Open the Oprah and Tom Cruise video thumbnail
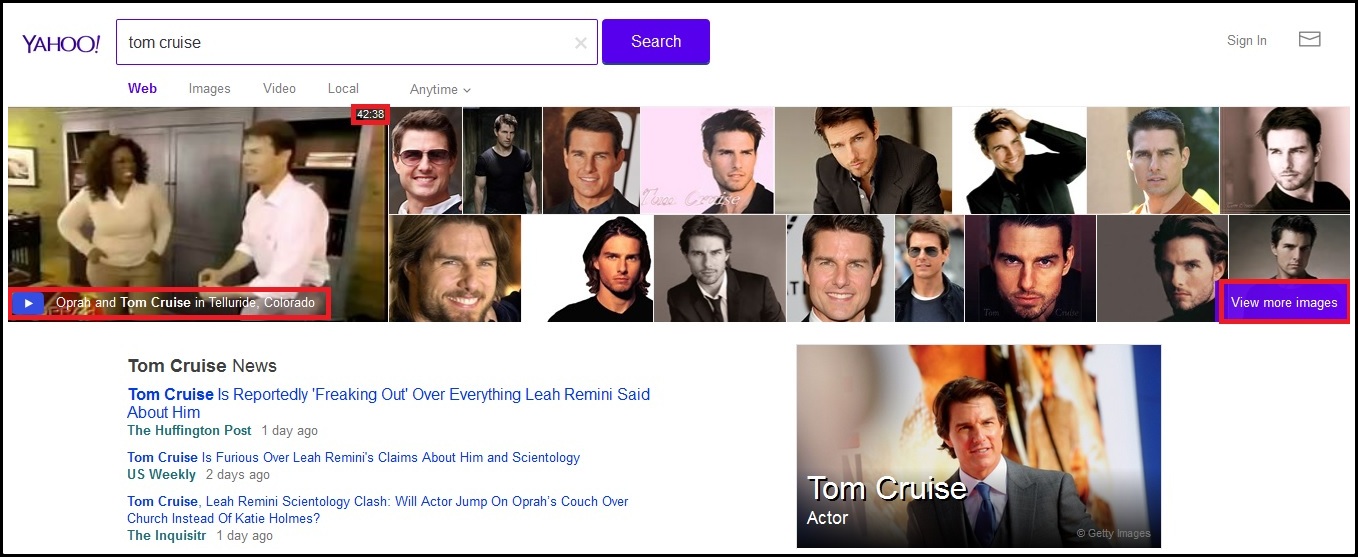This screenshot has height=557, width=1358. pos(197,214)
